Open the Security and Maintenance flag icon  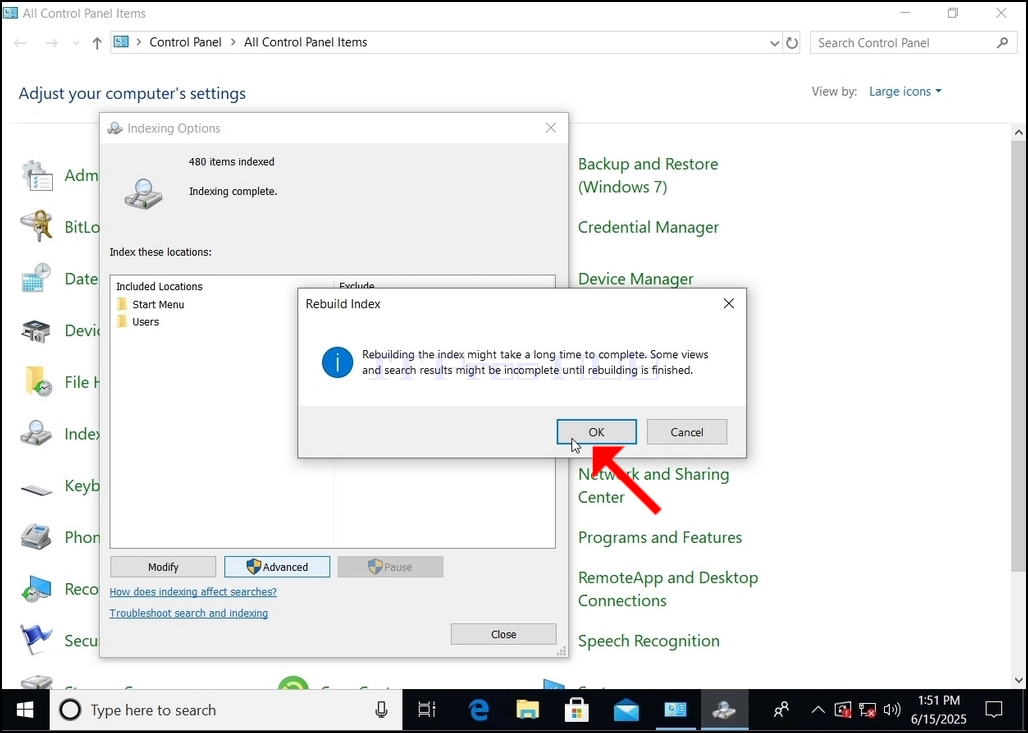coord(37,641)
